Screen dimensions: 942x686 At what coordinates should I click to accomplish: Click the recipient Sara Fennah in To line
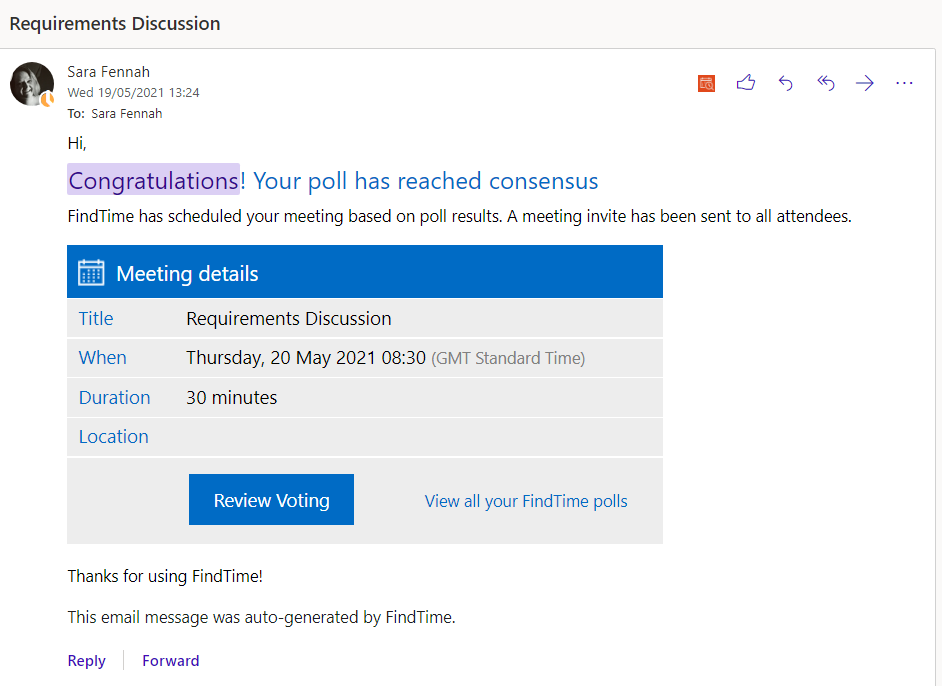(x=126, y=114)
